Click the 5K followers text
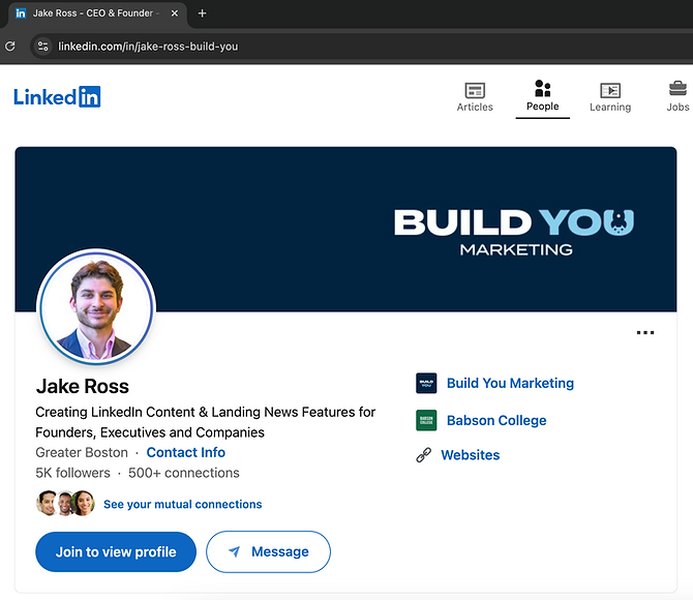The width and height of the screenshot is (693, 600). click(x=73, y=473)
